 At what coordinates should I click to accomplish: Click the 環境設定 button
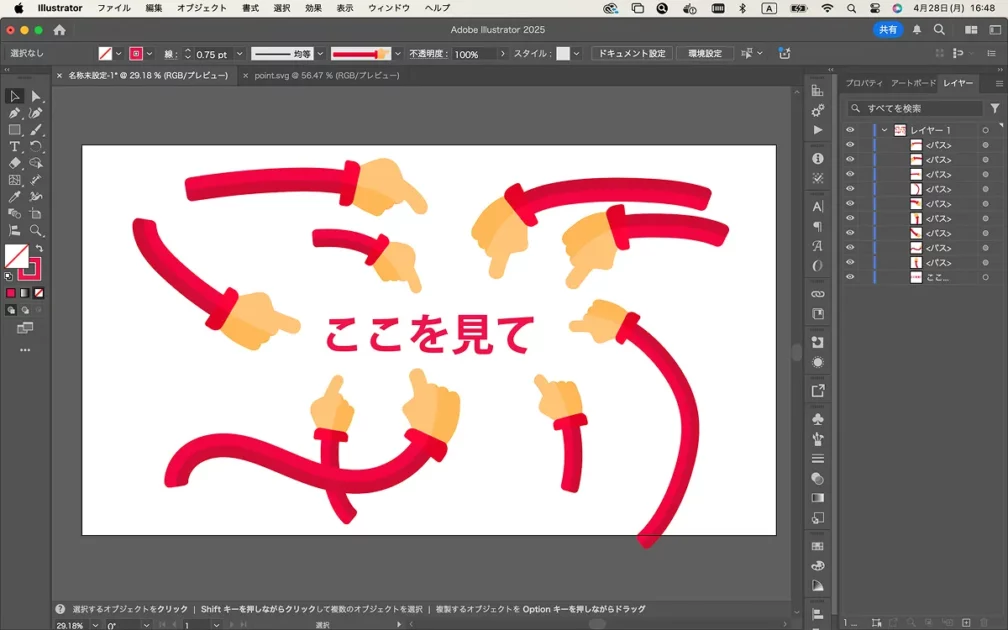705,53
